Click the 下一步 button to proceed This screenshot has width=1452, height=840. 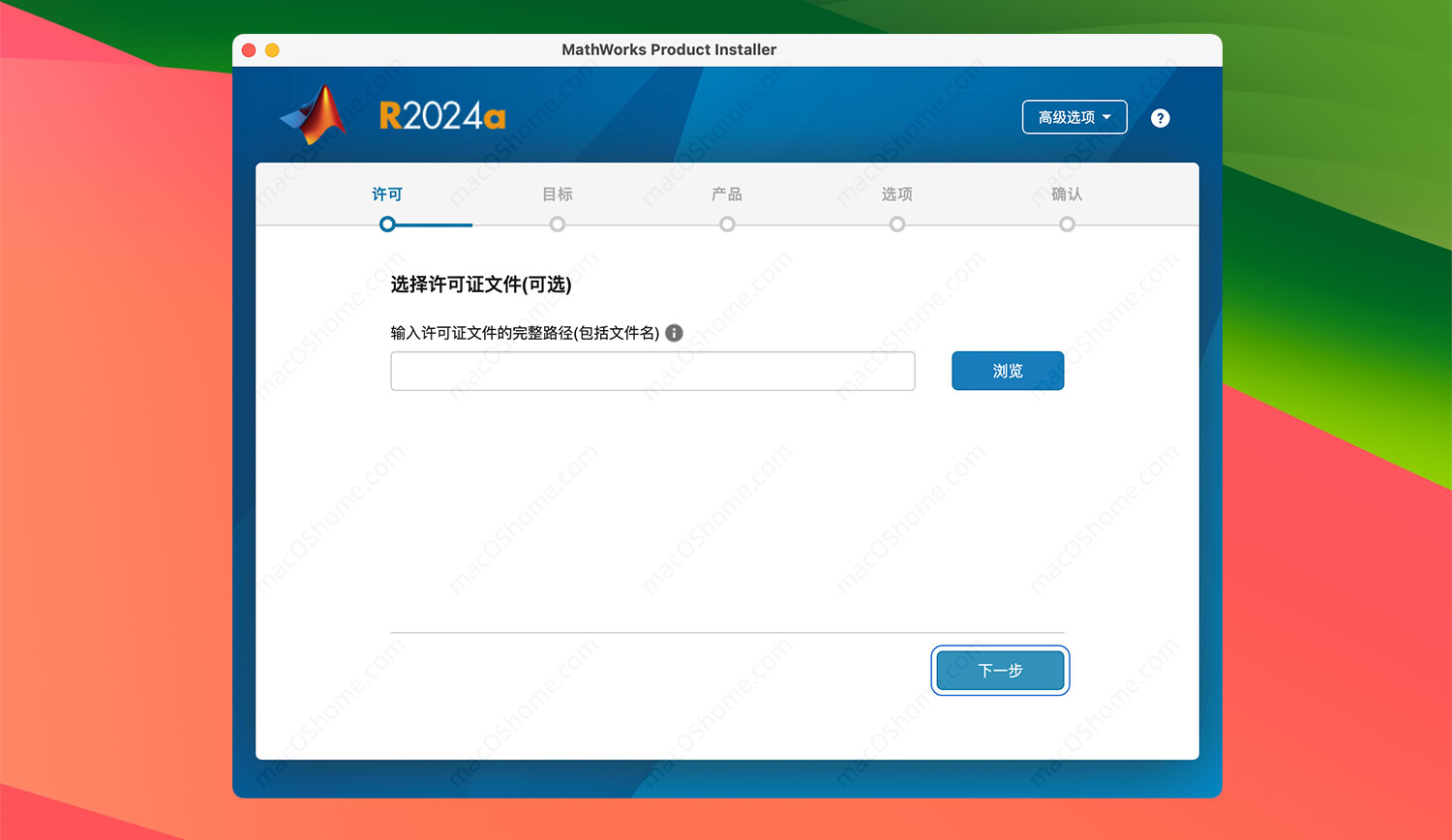[1000, 670]
